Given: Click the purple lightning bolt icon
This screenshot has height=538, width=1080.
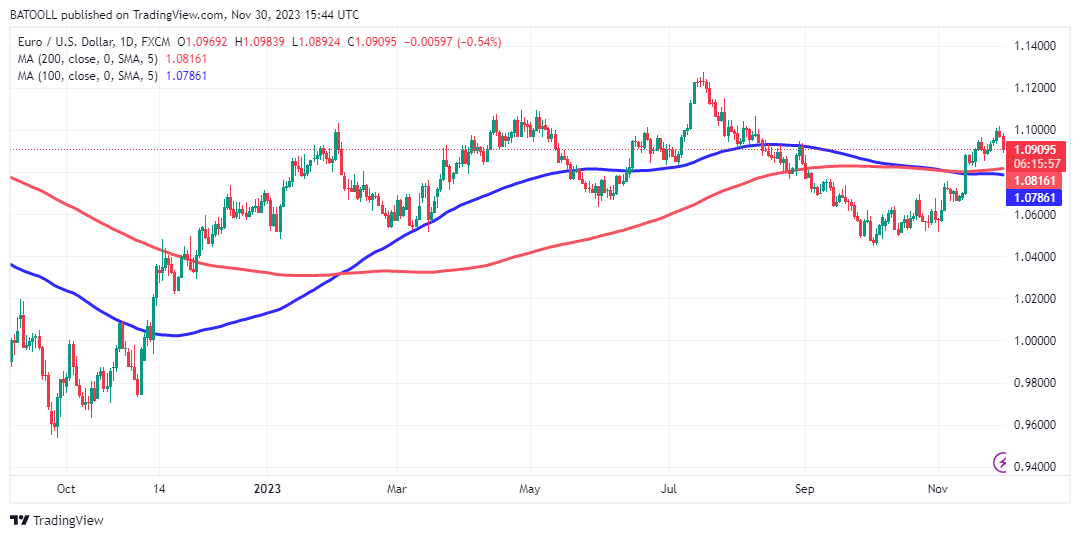Looking at the screenshot, I should point(1000,461).
